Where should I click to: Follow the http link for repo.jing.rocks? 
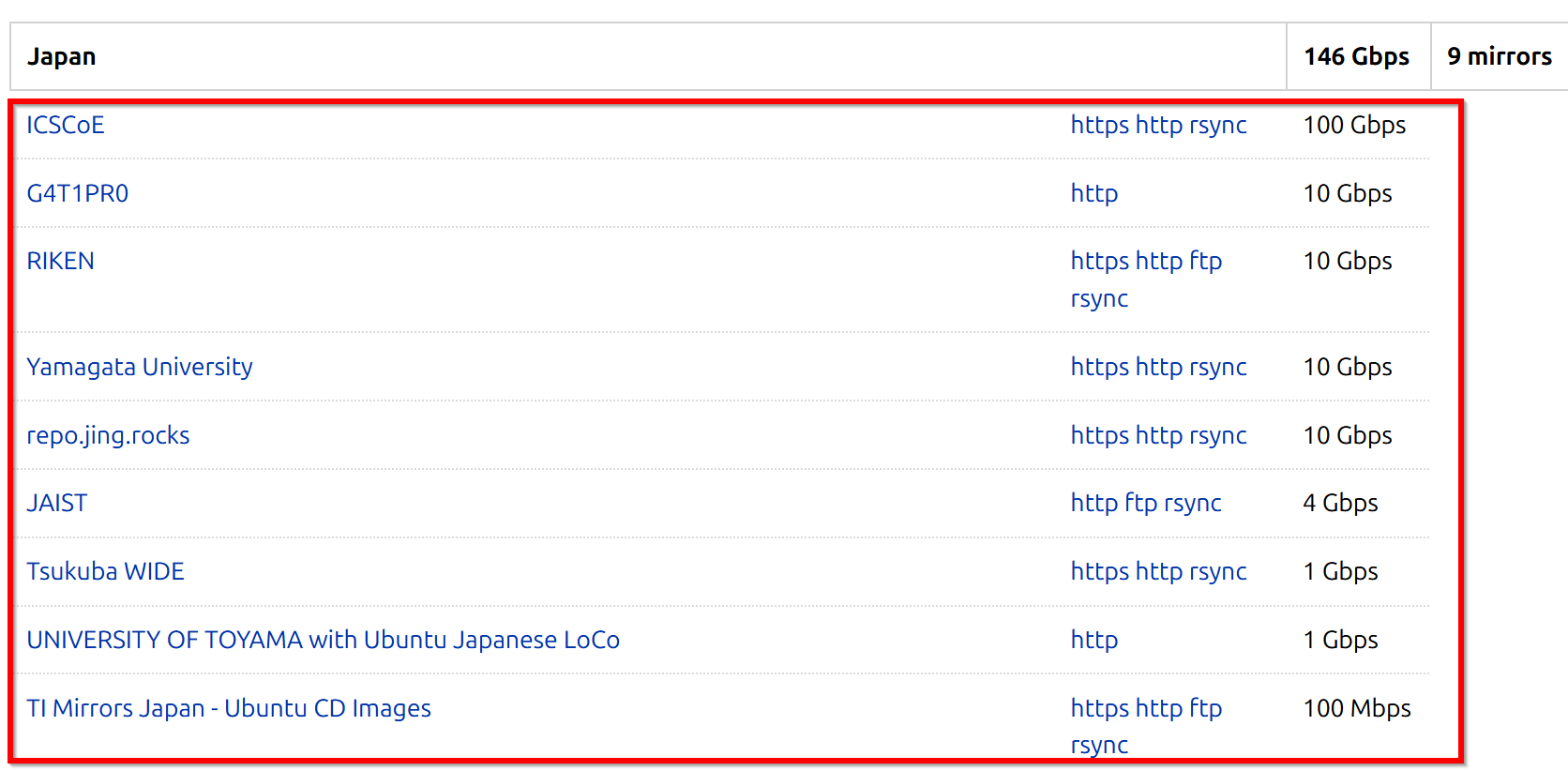[1158, 435]
